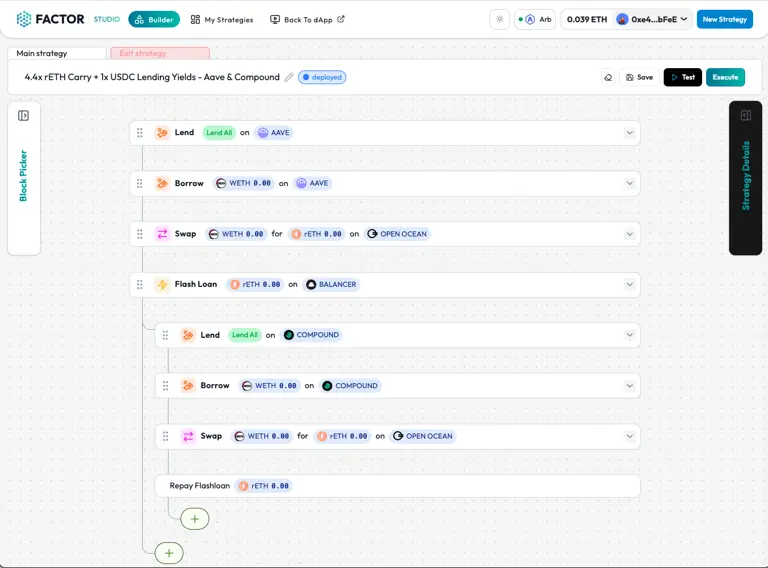Image resolution: width=768 pixels, height=568 pixels.
Task: Click the Factor logo icon
Action: point(24,19)
